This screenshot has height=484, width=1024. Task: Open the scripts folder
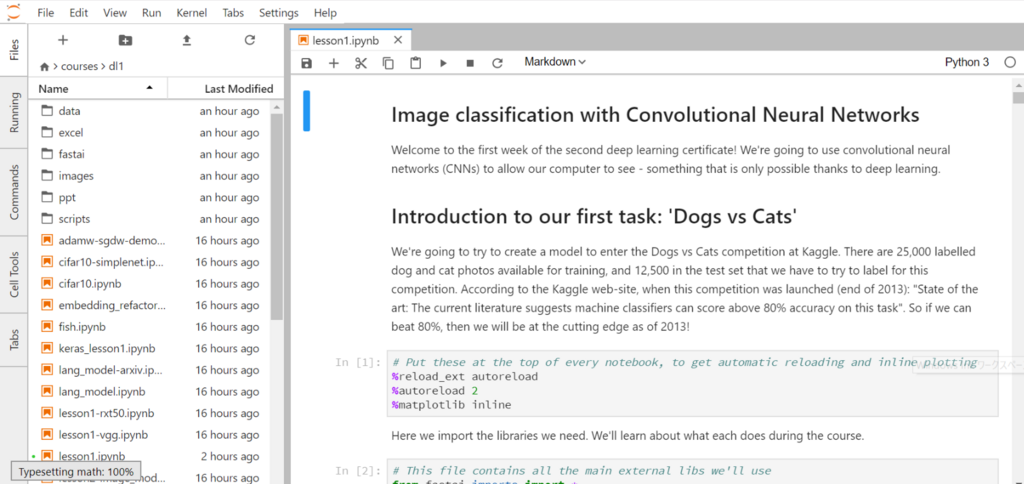point(149,219)
